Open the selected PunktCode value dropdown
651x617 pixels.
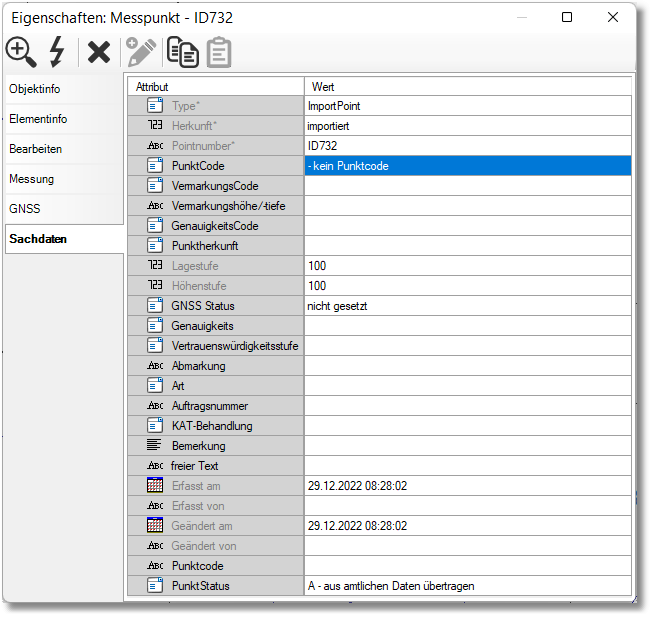coord(467,166)
